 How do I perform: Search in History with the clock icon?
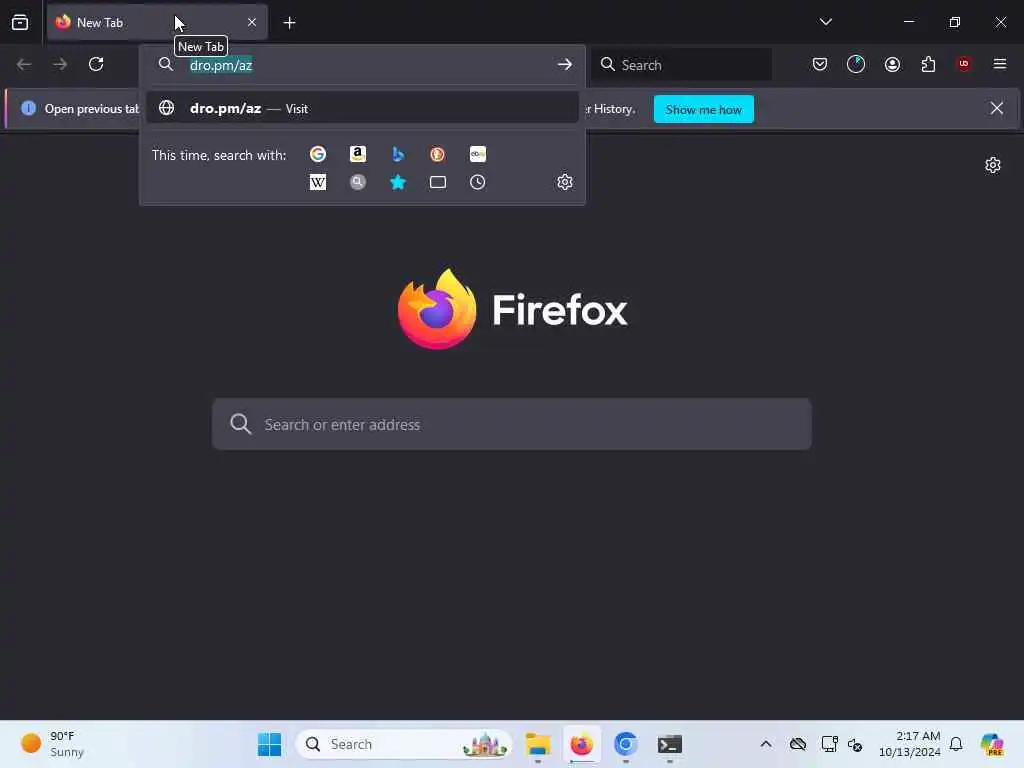pos(477,182)
